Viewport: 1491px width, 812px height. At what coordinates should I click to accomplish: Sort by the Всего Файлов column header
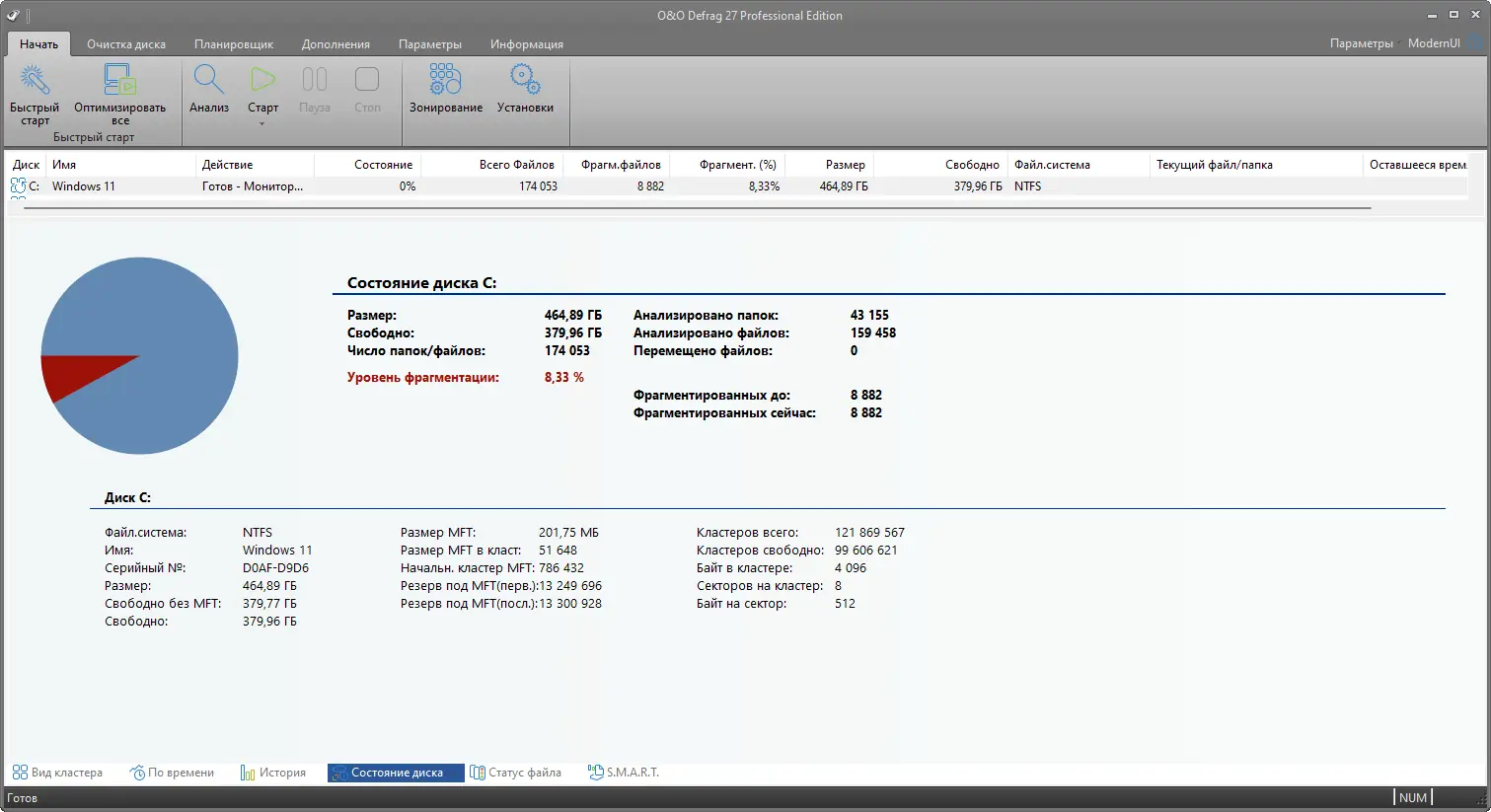[490, 165]
